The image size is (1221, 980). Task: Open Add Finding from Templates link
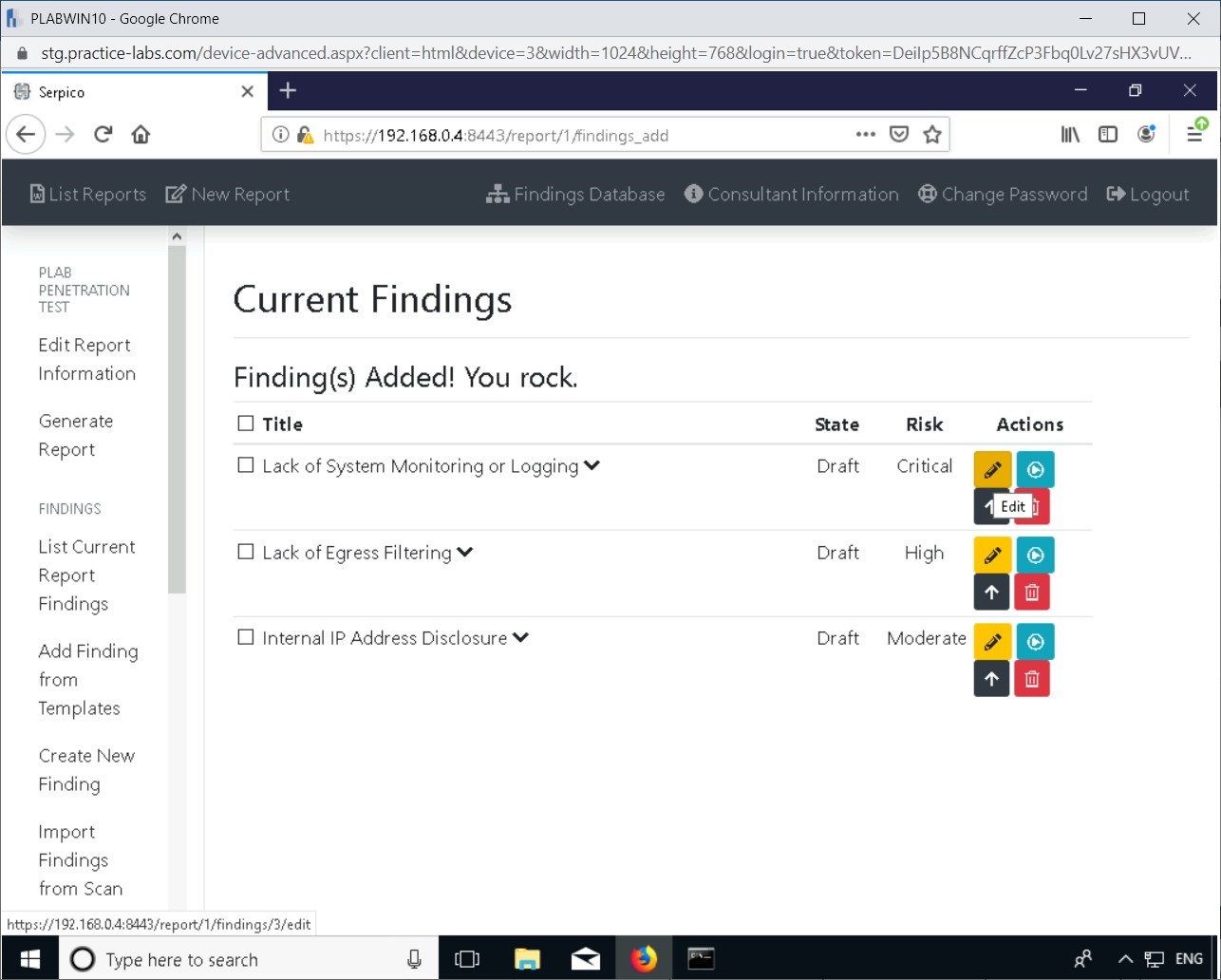point(87,679)
